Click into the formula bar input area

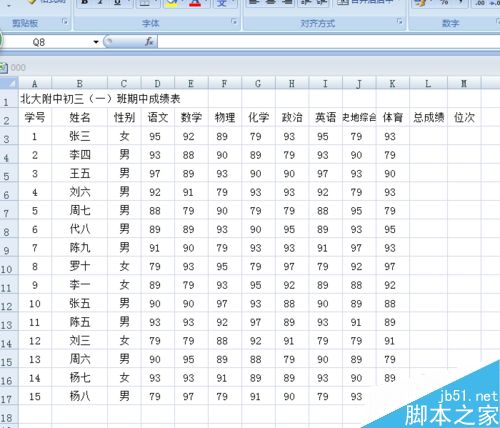[x=328, y=42]
